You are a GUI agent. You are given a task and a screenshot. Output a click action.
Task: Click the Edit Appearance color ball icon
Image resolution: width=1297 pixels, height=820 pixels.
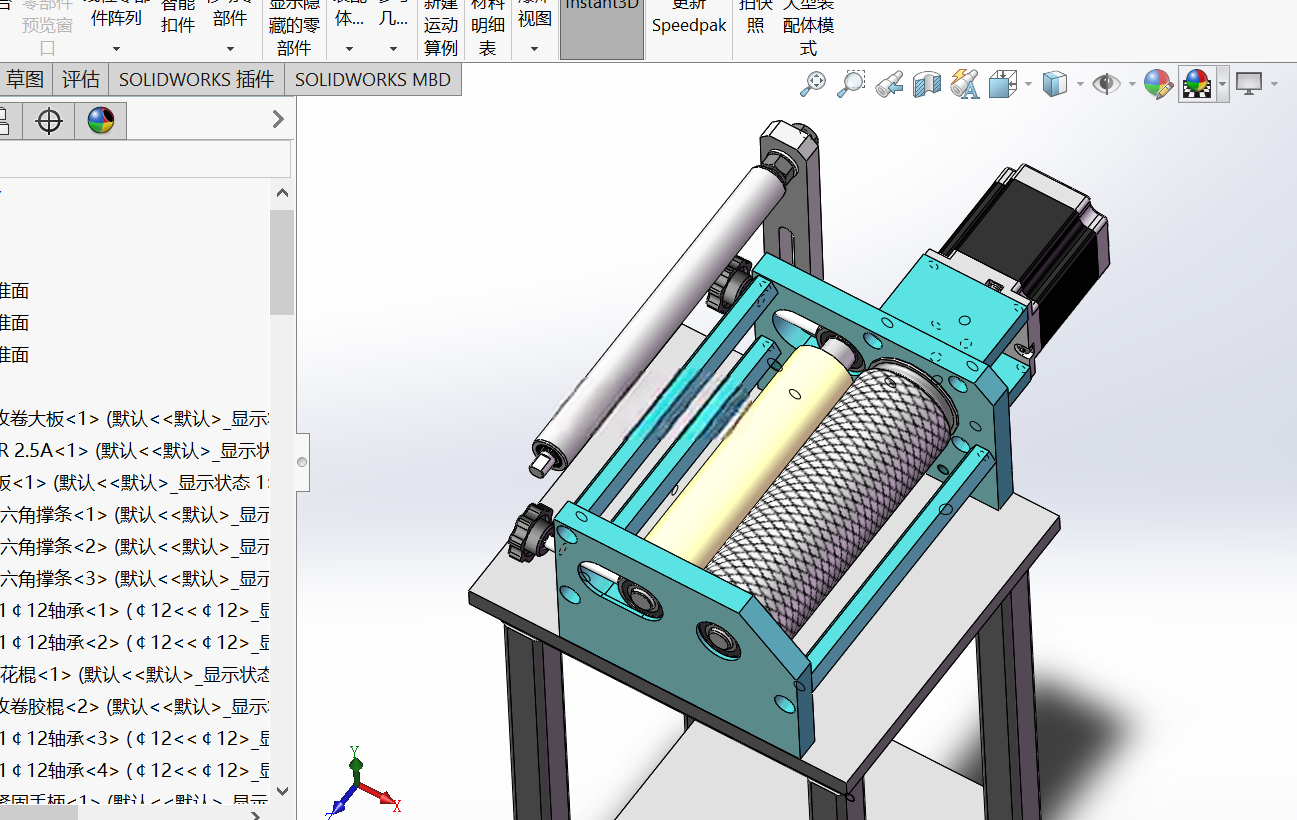click(x=1158, y=84)
